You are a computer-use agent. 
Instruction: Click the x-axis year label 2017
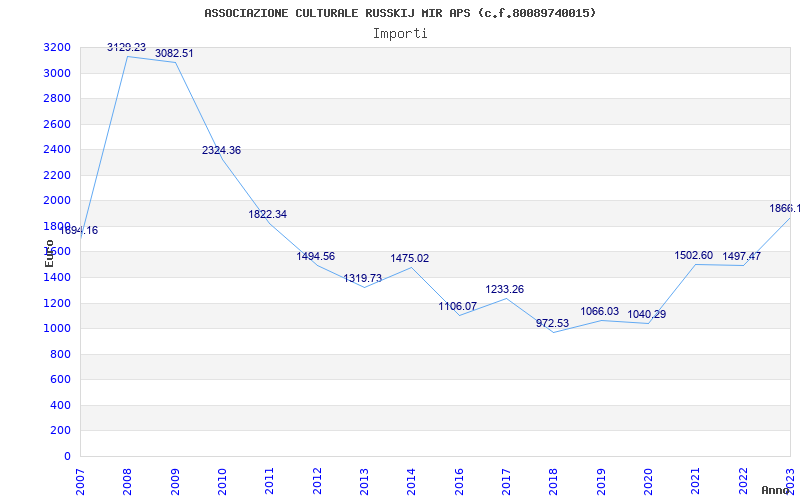506,482
